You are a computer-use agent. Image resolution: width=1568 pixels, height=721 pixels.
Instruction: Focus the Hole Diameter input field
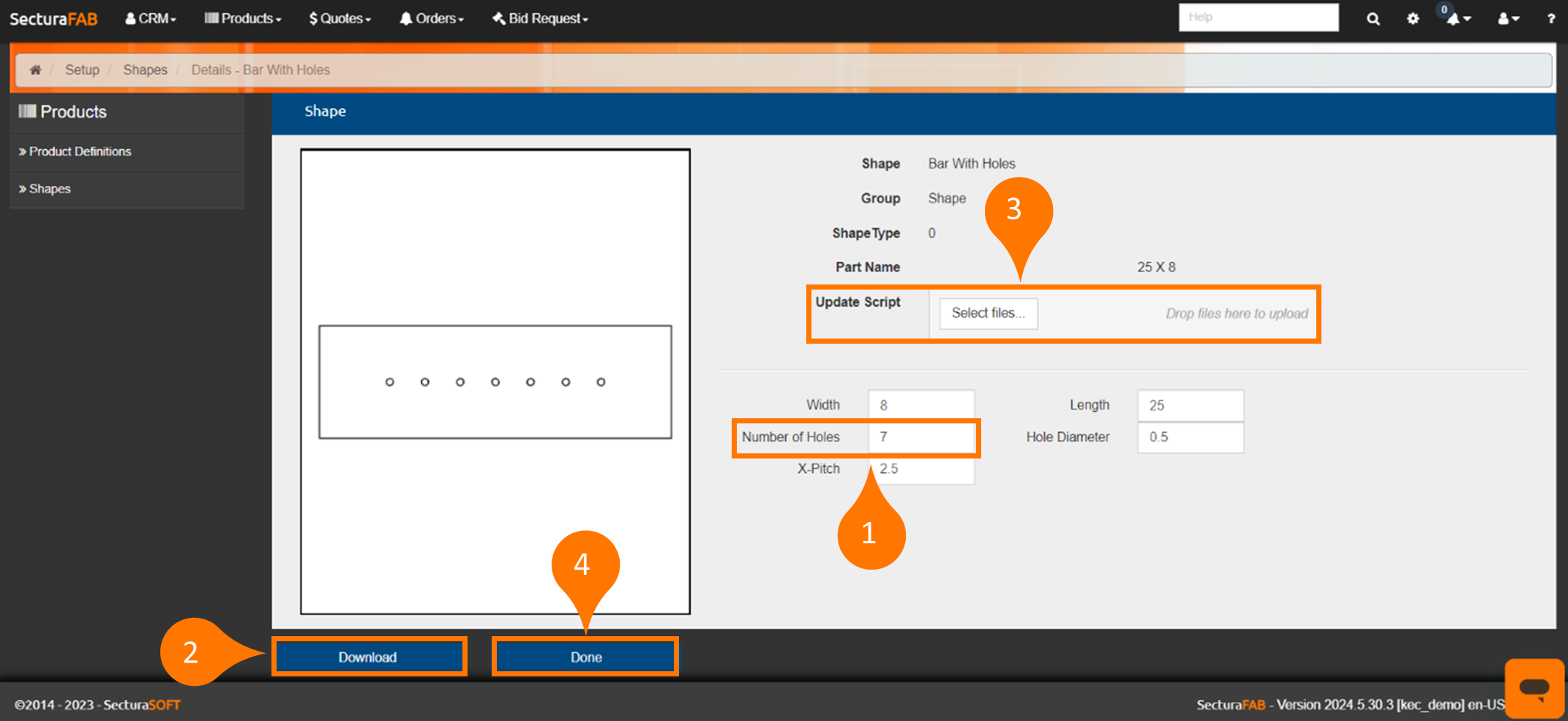(1190, 437)
